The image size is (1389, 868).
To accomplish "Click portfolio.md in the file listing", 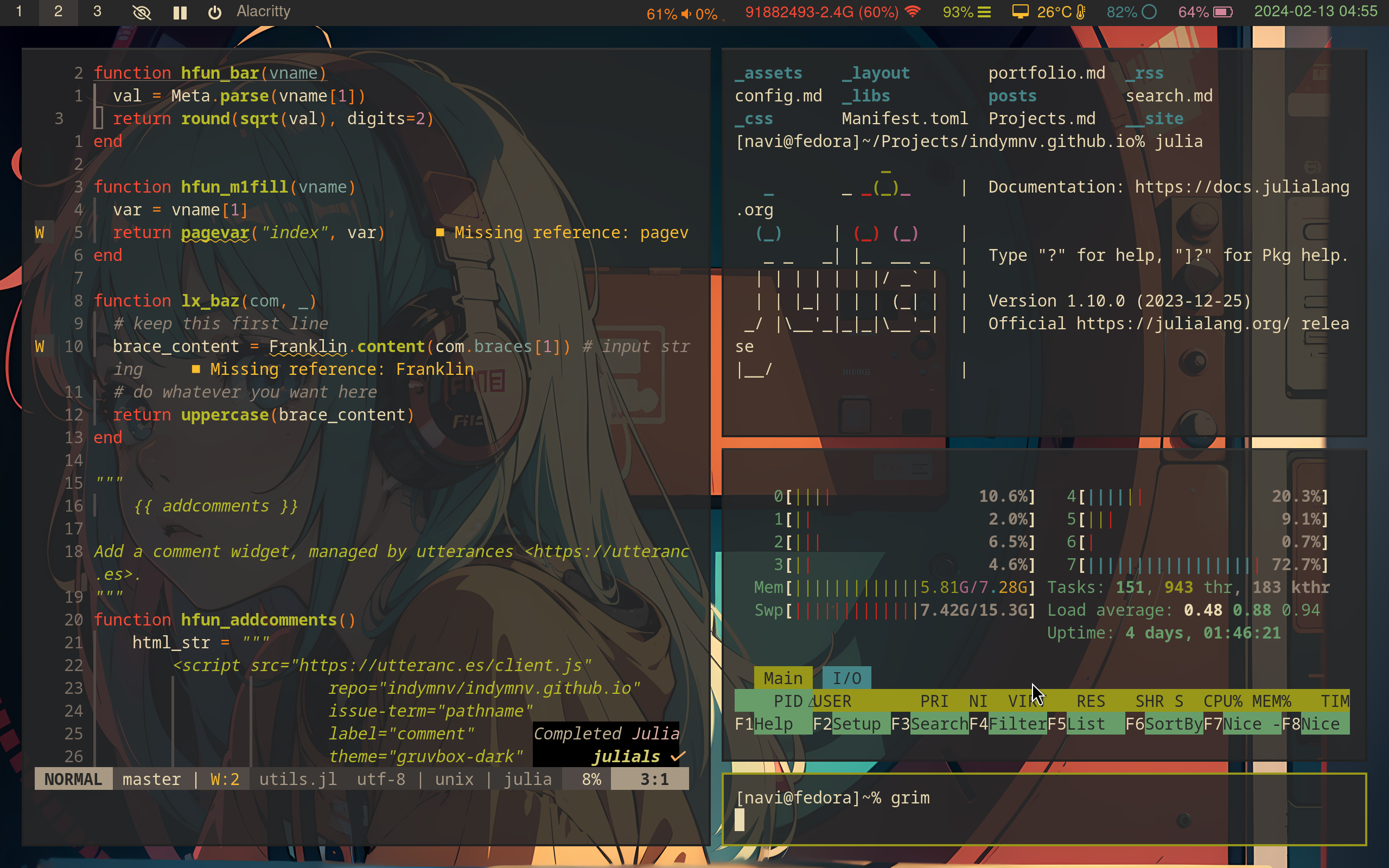I will (x=1047, y=73).
